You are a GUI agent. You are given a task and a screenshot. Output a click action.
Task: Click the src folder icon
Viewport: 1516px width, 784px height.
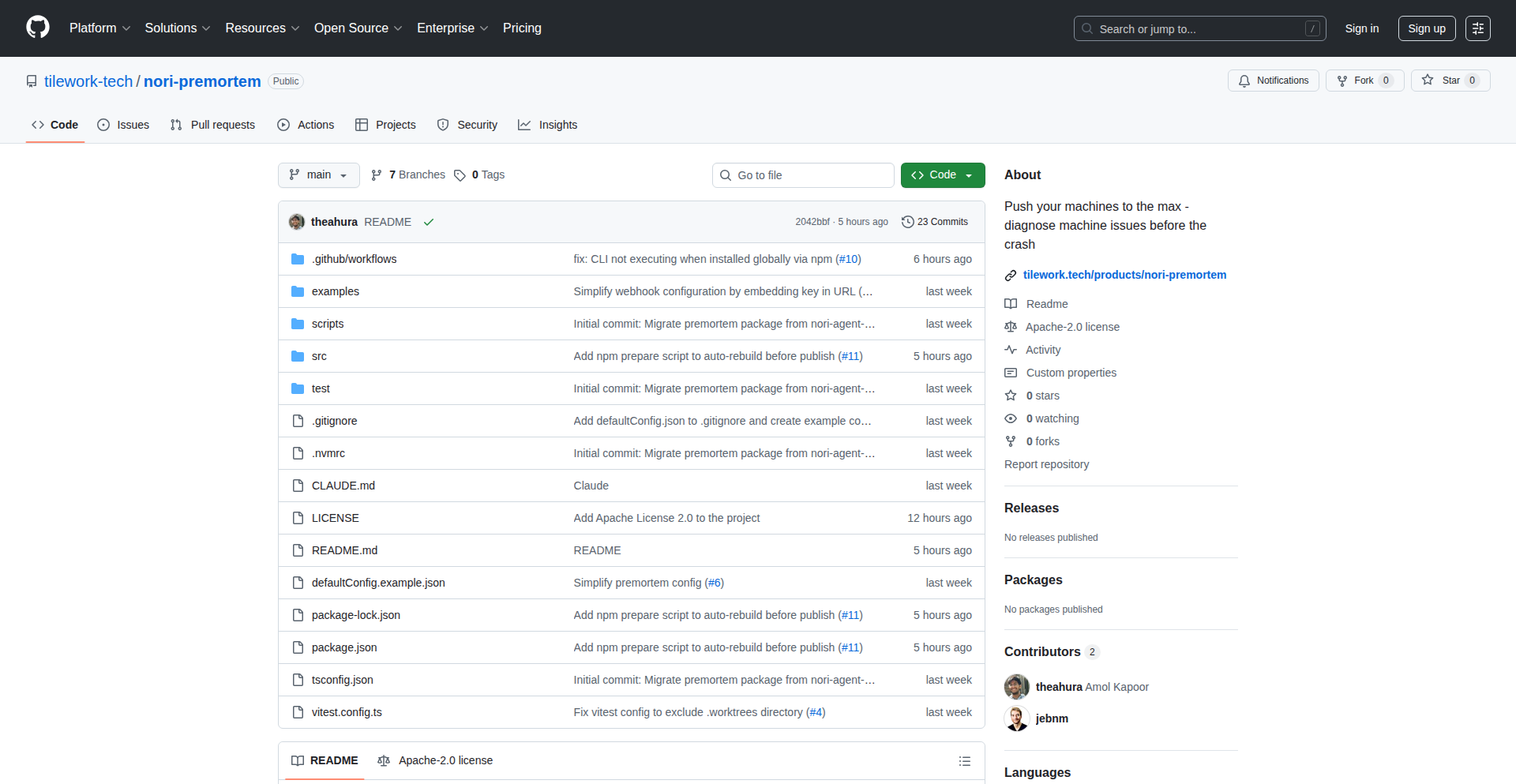[x=298, y=356]
